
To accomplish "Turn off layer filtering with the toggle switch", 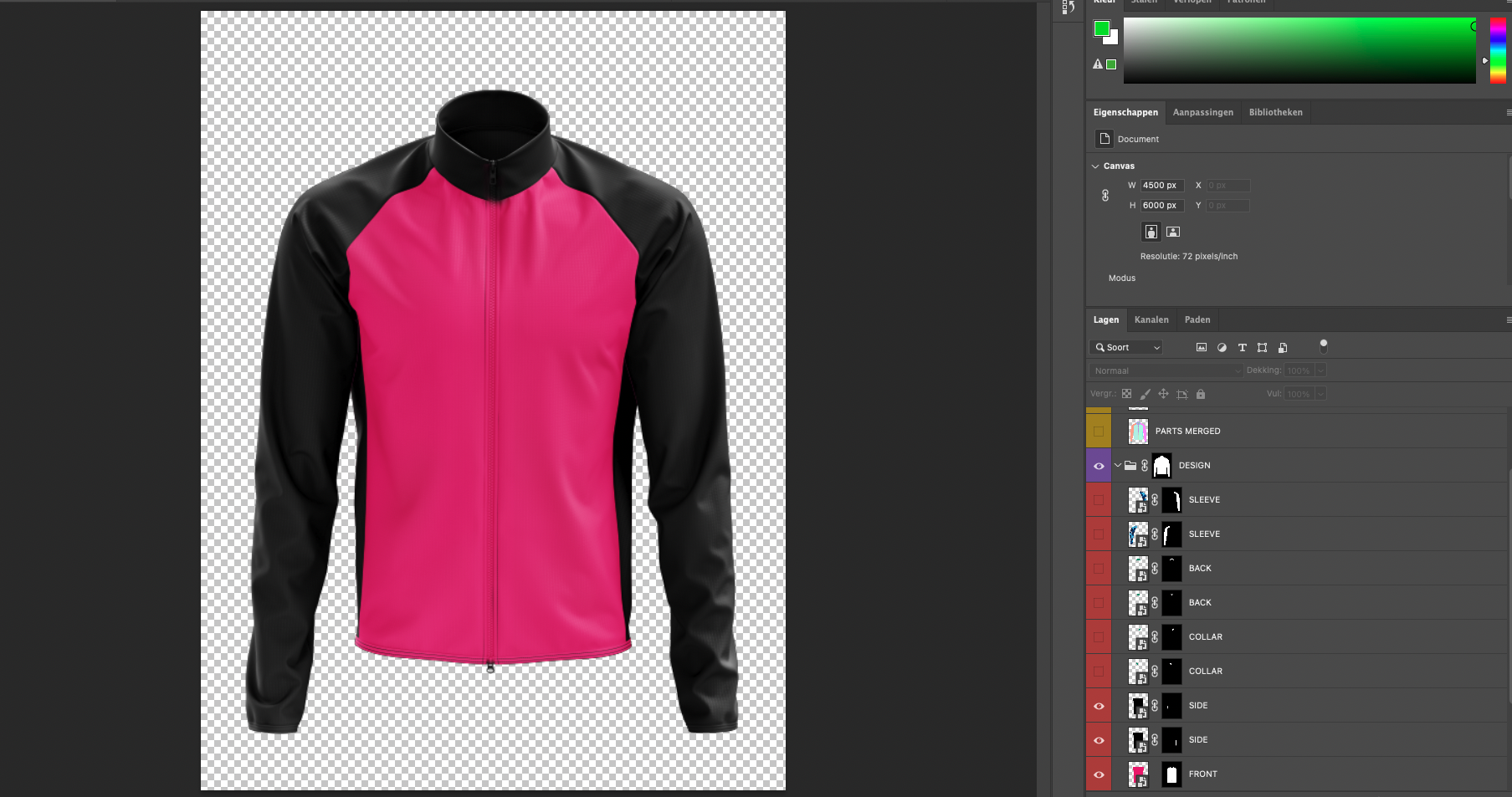I will (1325, 345).
